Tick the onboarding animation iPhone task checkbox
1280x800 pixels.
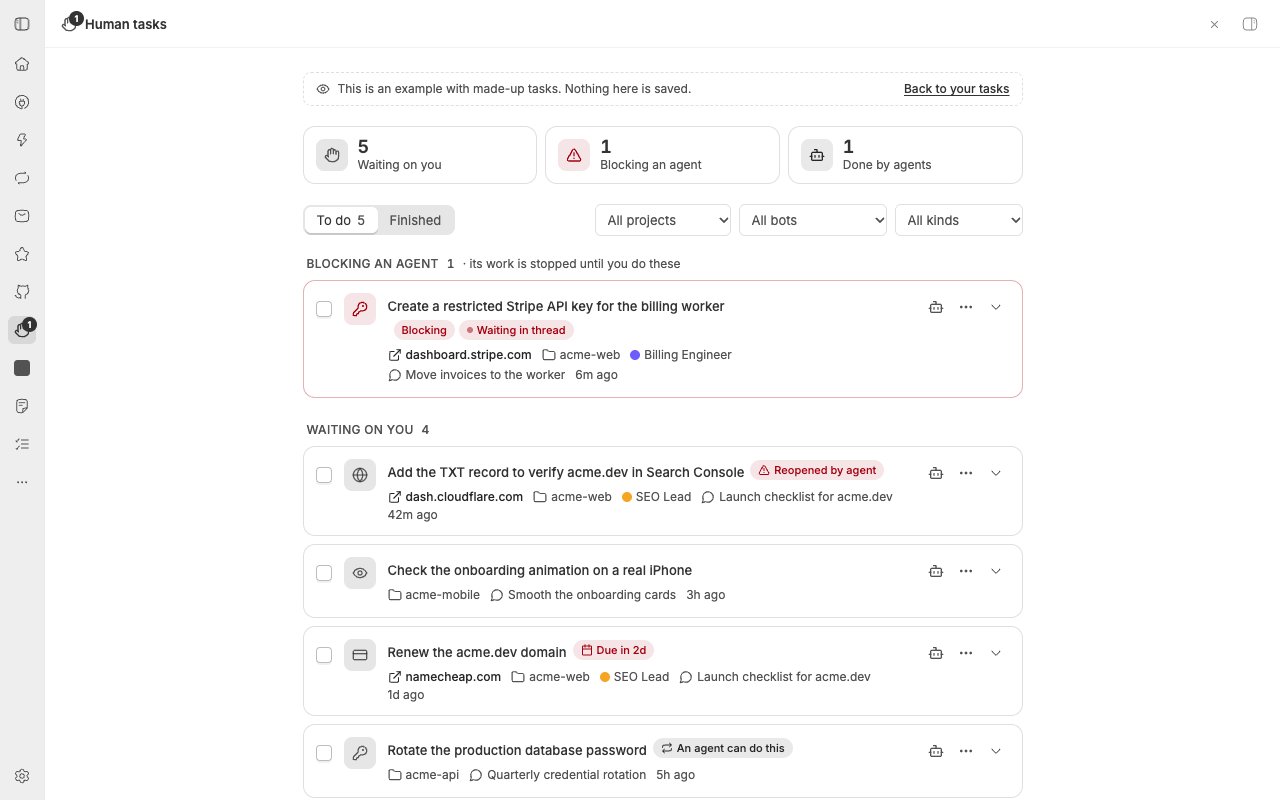[324, 573]
